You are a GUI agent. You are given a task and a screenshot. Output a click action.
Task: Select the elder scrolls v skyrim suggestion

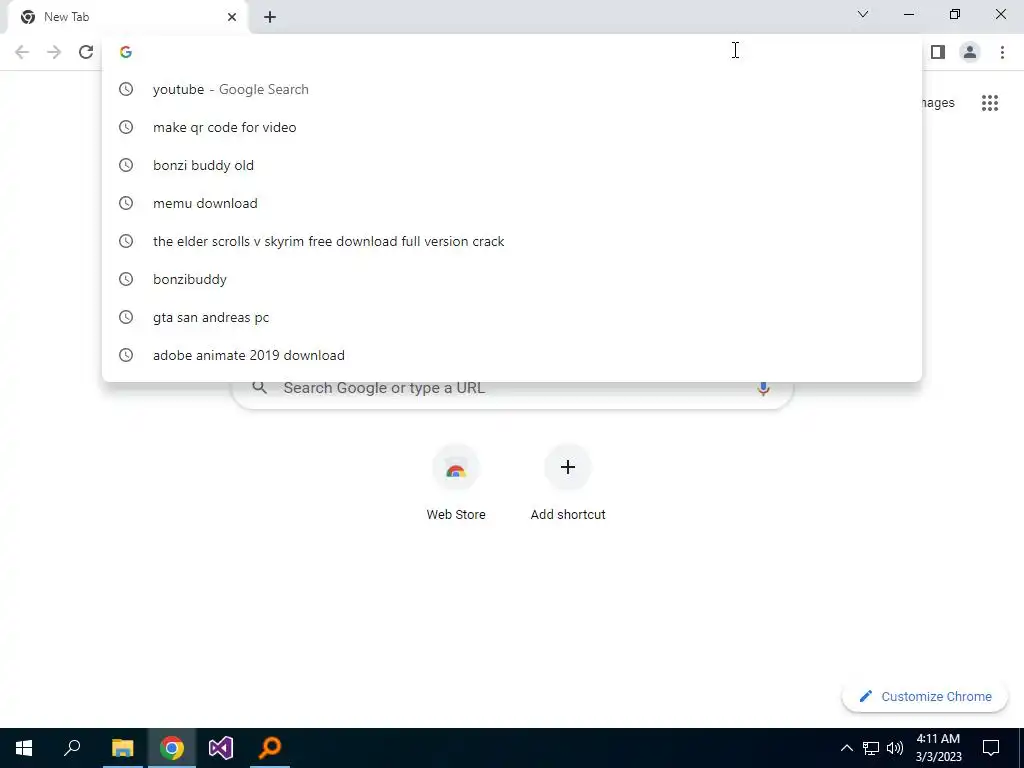point(512,241)
